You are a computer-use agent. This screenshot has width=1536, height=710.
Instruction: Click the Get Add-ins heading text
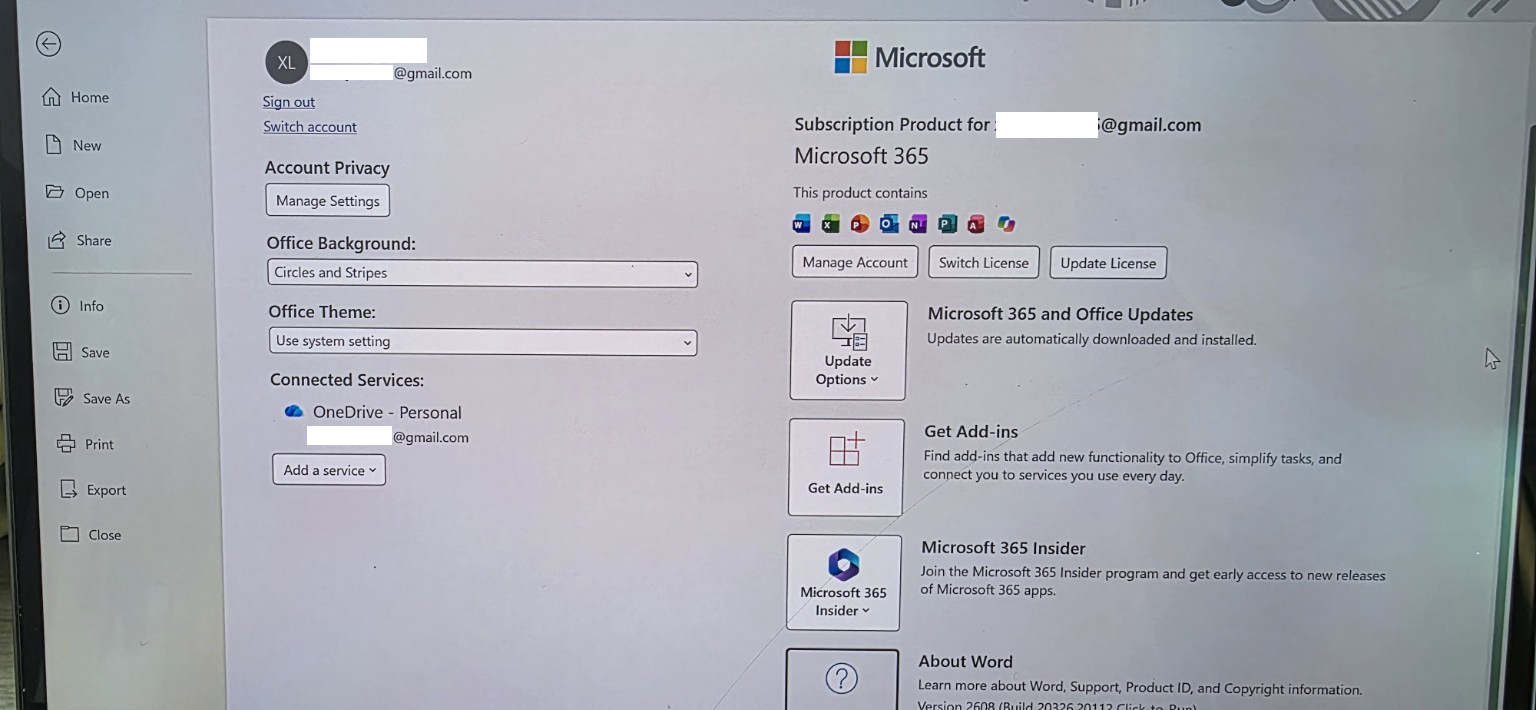coord(971,431)
